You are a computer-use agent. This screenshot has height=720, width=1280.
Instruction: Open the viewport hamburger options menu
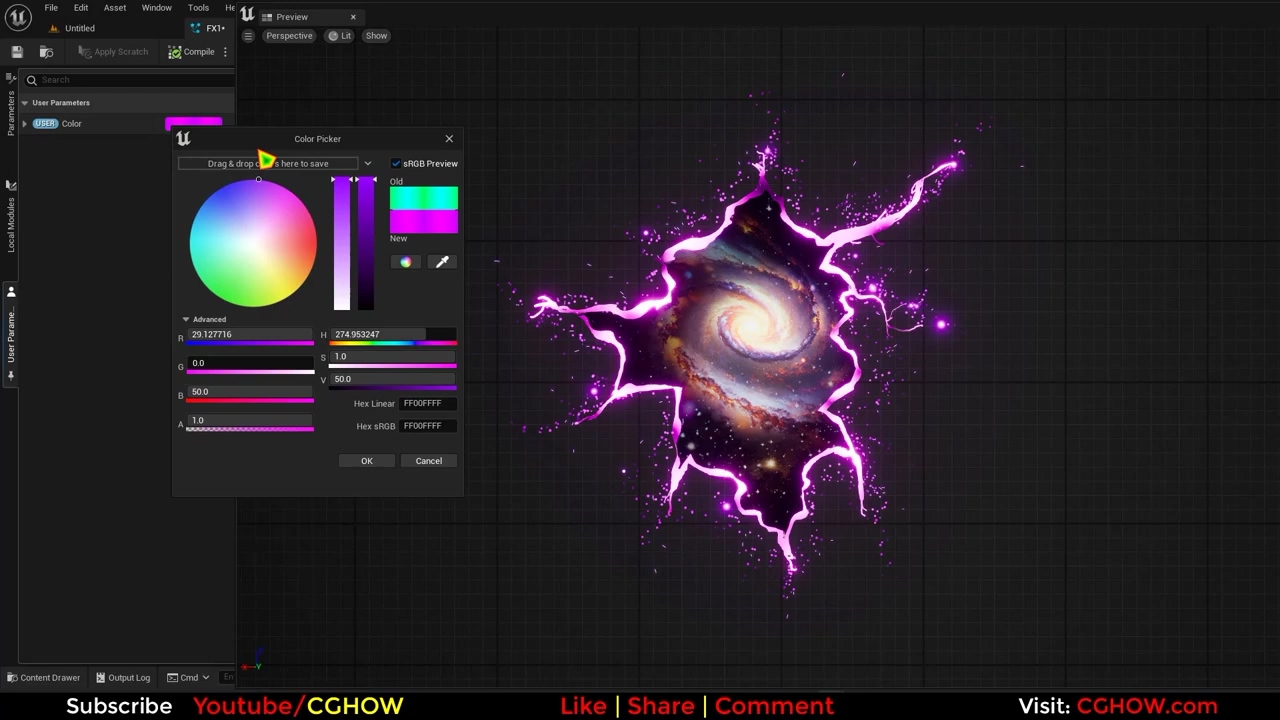(248, 36)
